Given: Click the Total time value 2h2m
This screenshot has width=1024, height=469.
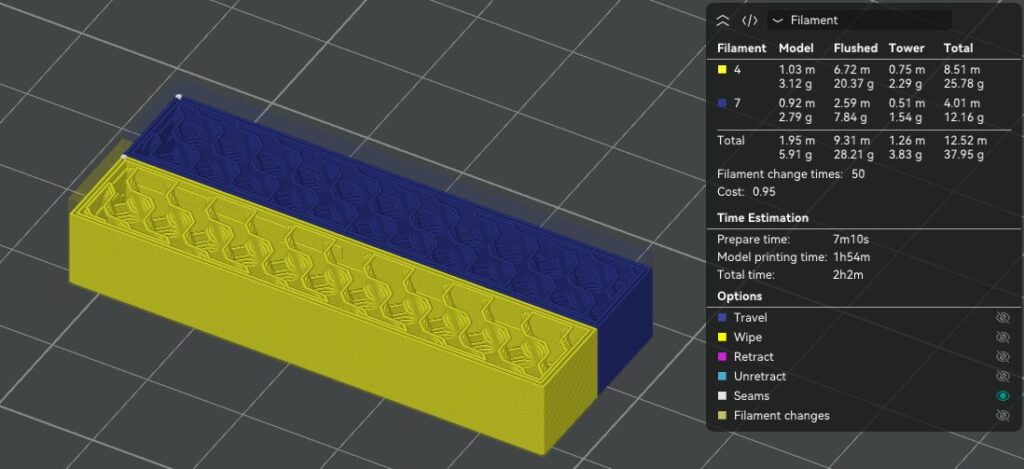Looking at the screenshot, I should click(x=848, y=274).
